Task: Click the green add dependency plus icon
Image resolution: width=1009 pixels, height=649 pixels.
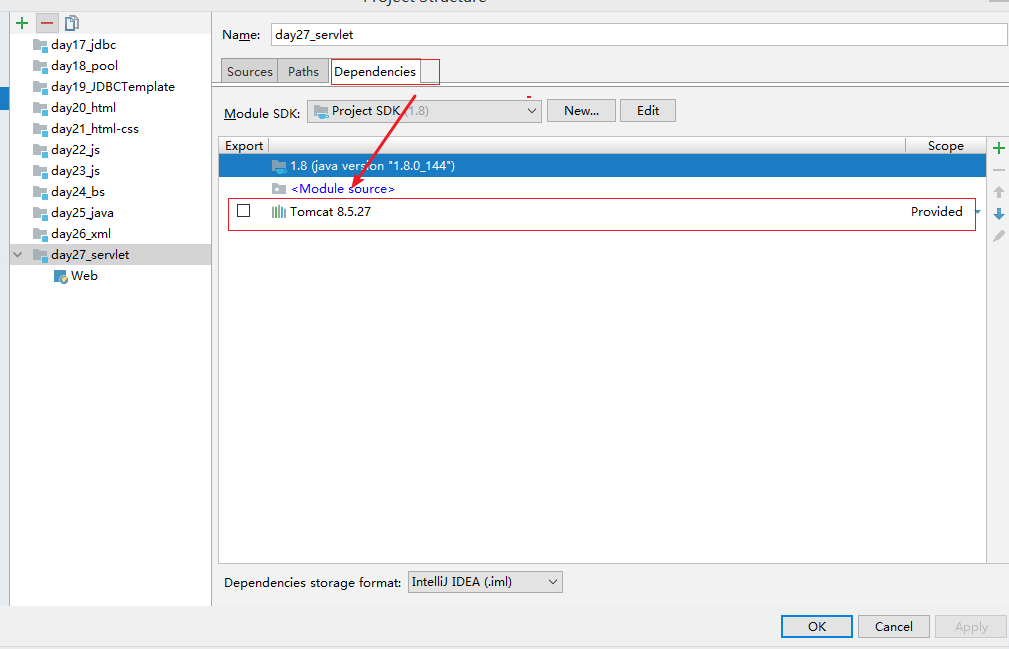Action: tap(998, 148)
